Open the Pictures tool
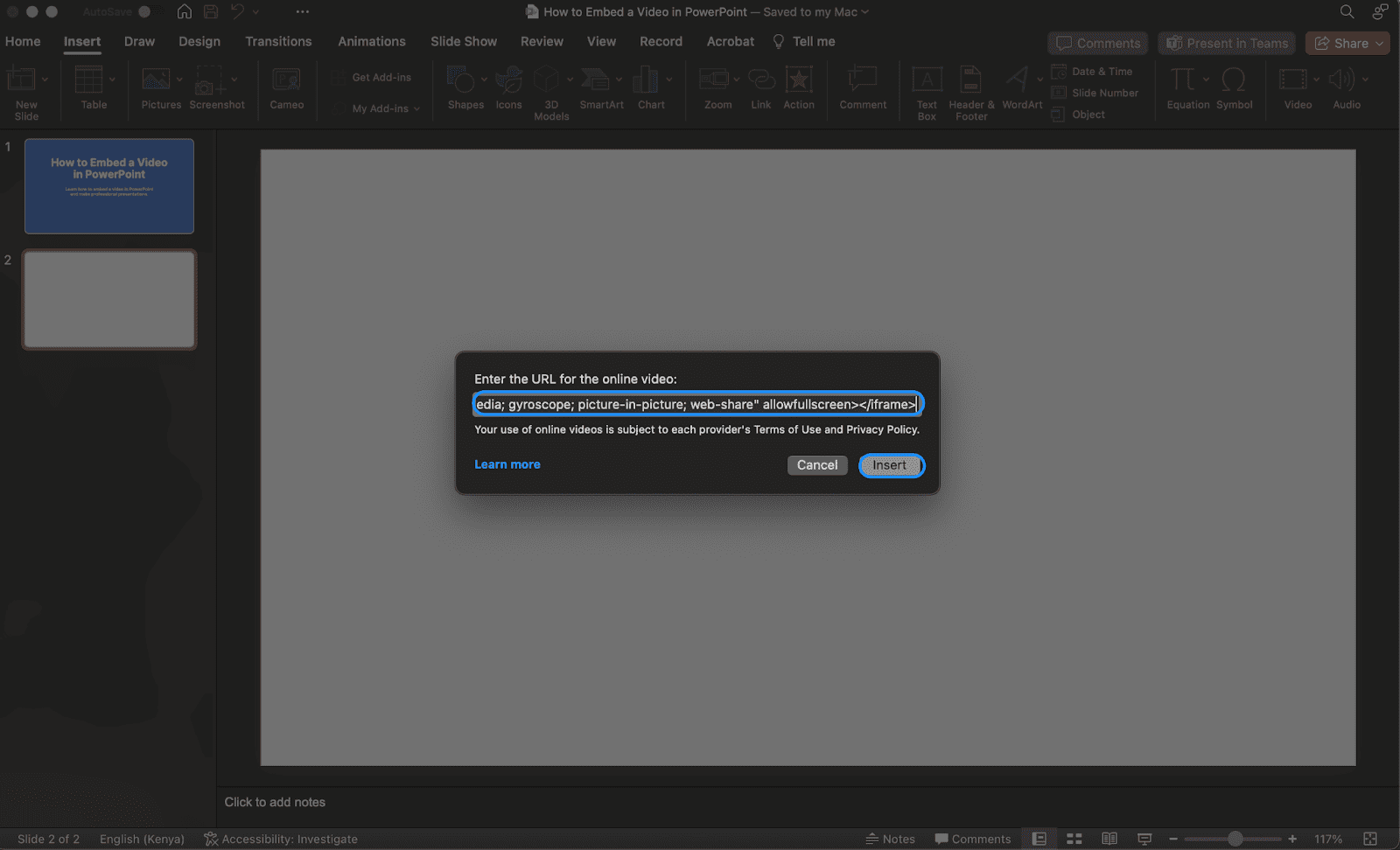The image size is (1400, 850). point(156,80)
